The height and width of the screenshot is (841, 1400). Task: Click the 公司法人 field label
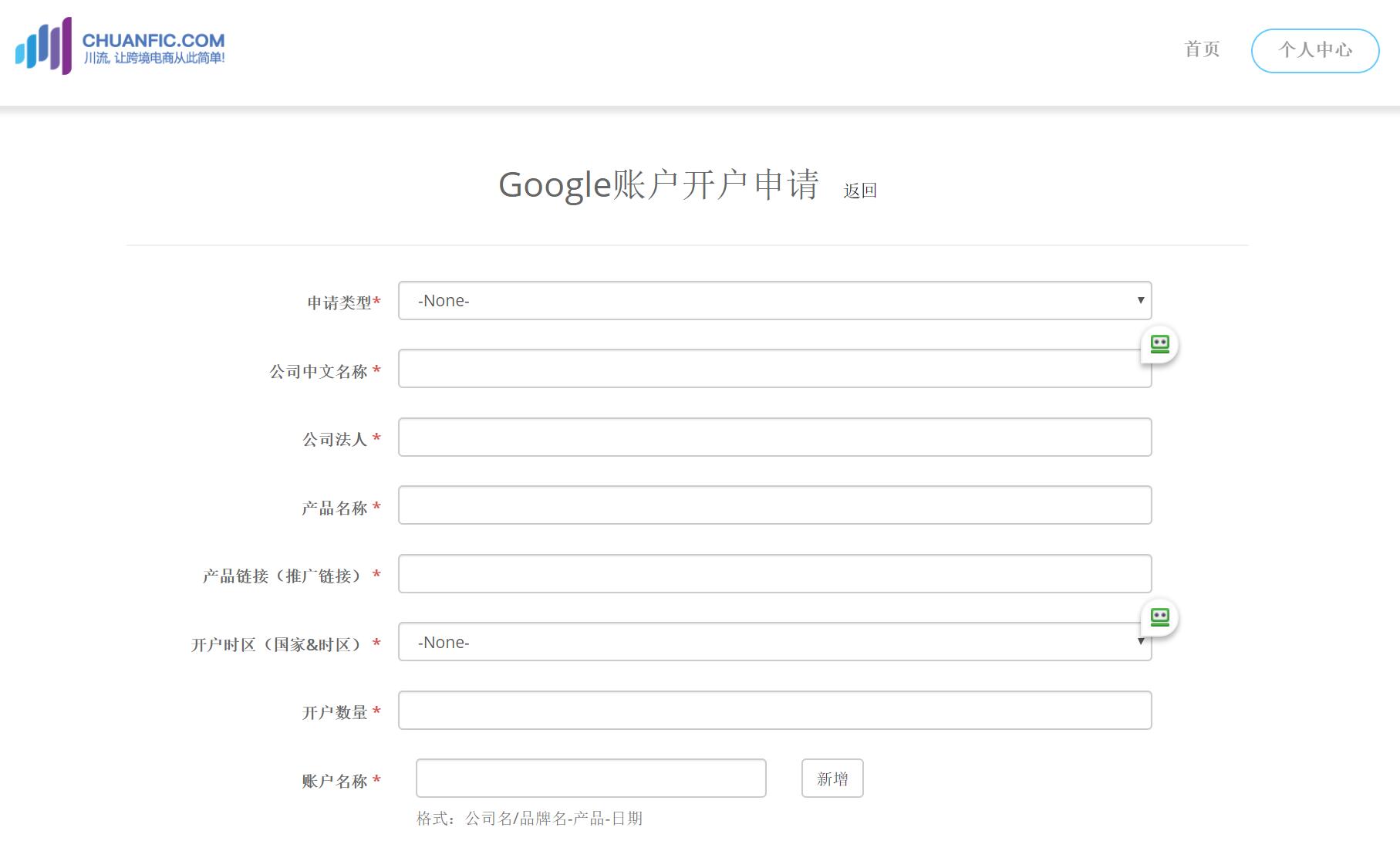click(342, 439)
